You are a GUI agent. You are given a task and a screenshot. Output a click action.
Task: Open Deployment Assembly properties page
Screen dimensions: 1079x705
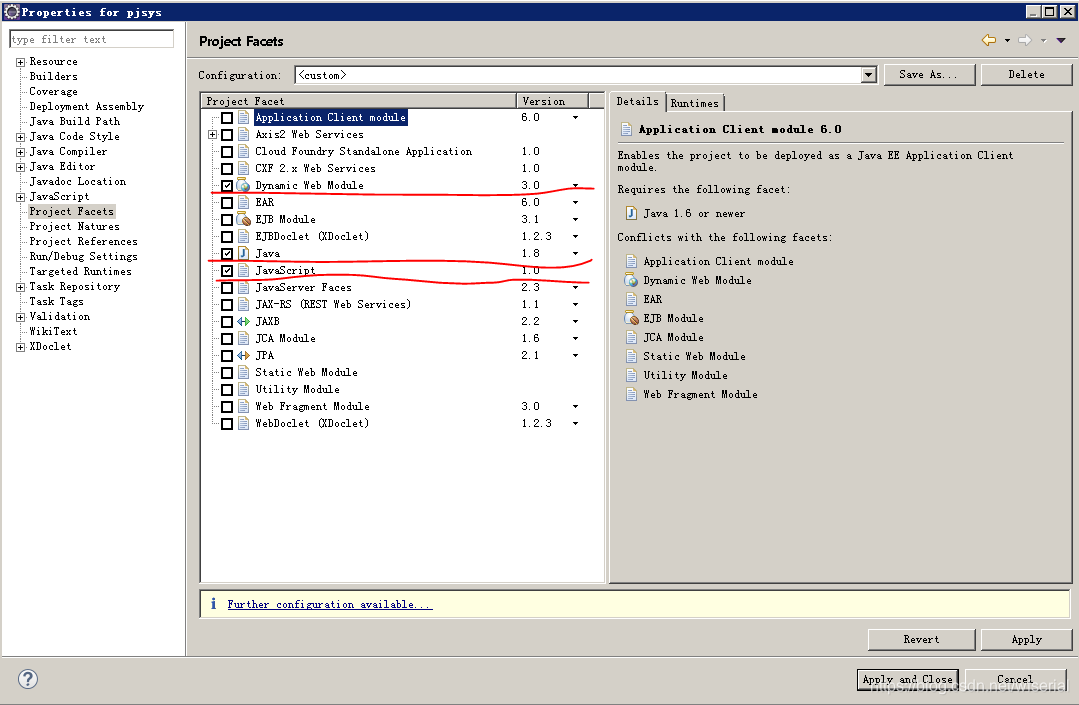[x=86, y=106]
